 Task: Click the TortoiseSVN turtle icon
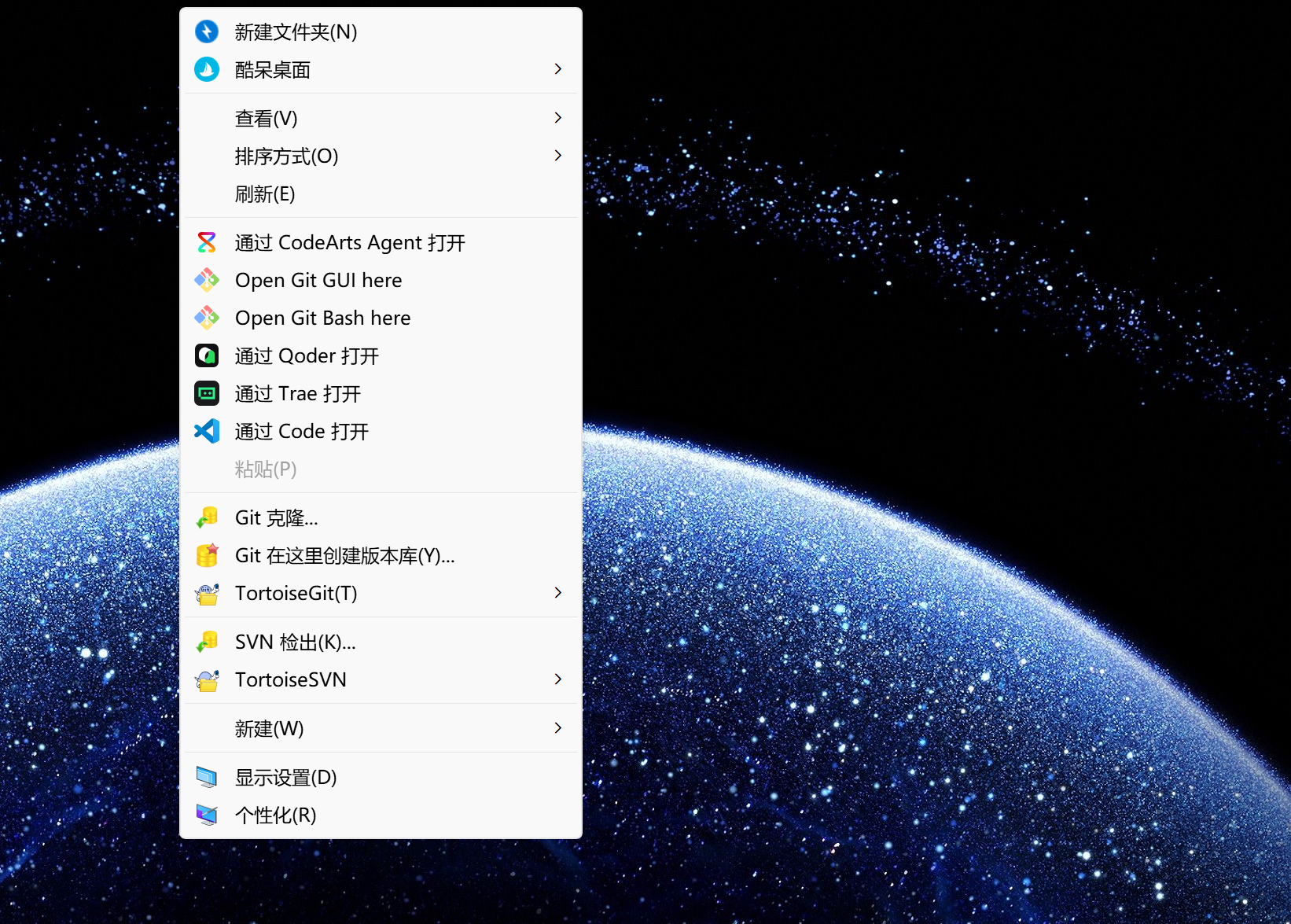tap(207, 679)
